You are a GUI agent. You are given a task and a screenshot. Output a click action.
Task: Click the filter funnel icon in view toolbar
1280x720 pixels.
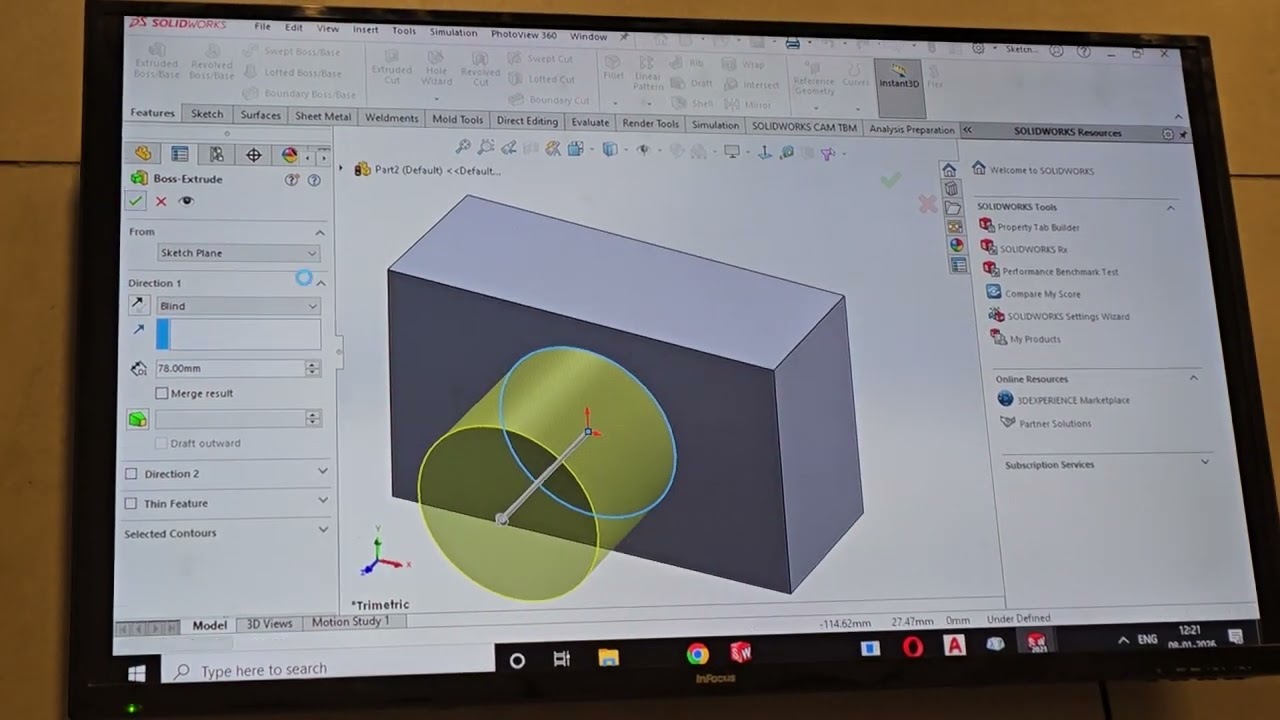pos(828,154)
